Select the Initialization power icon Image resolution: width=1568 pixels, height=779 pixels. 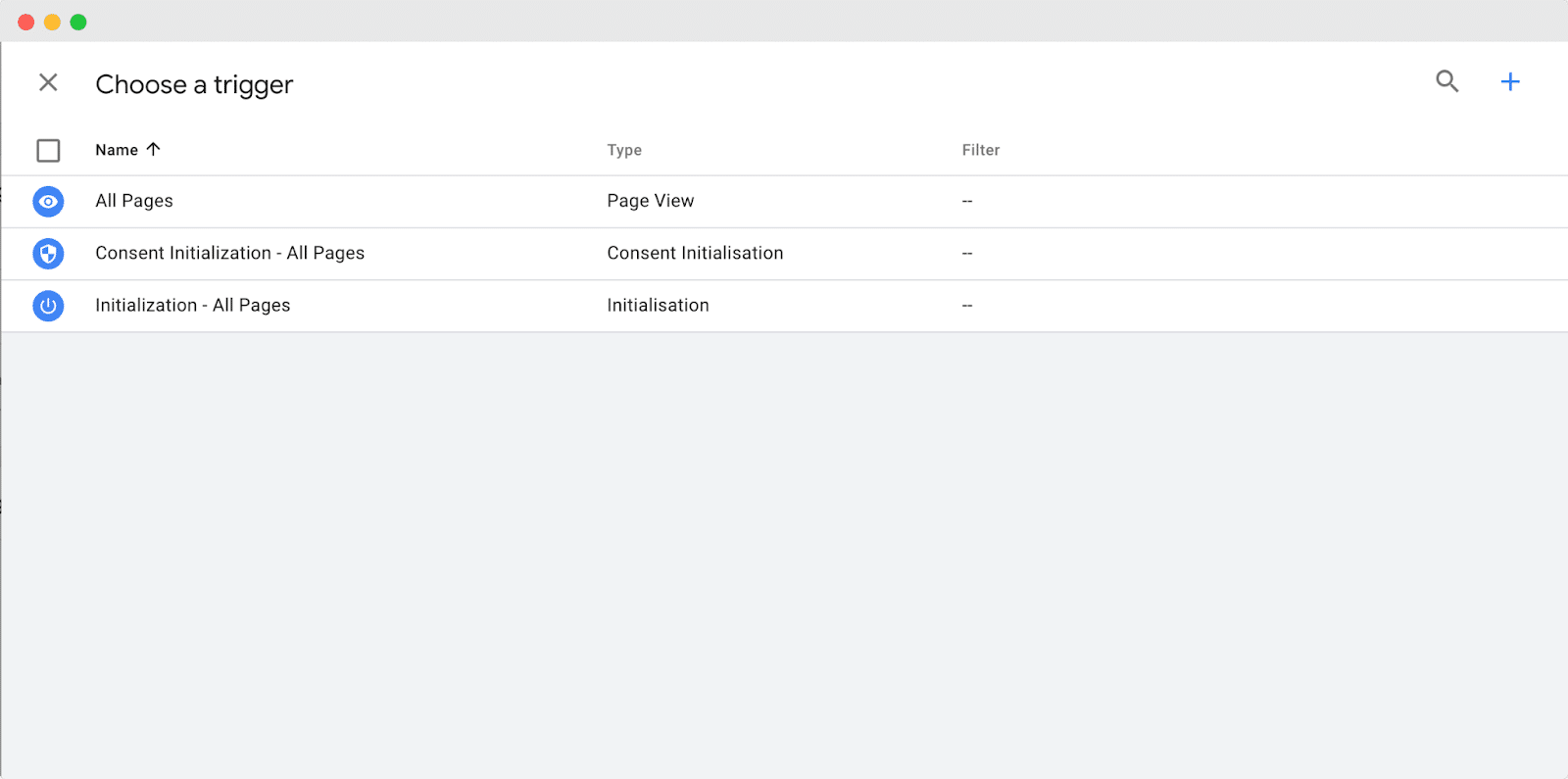(x=48, y=306)
